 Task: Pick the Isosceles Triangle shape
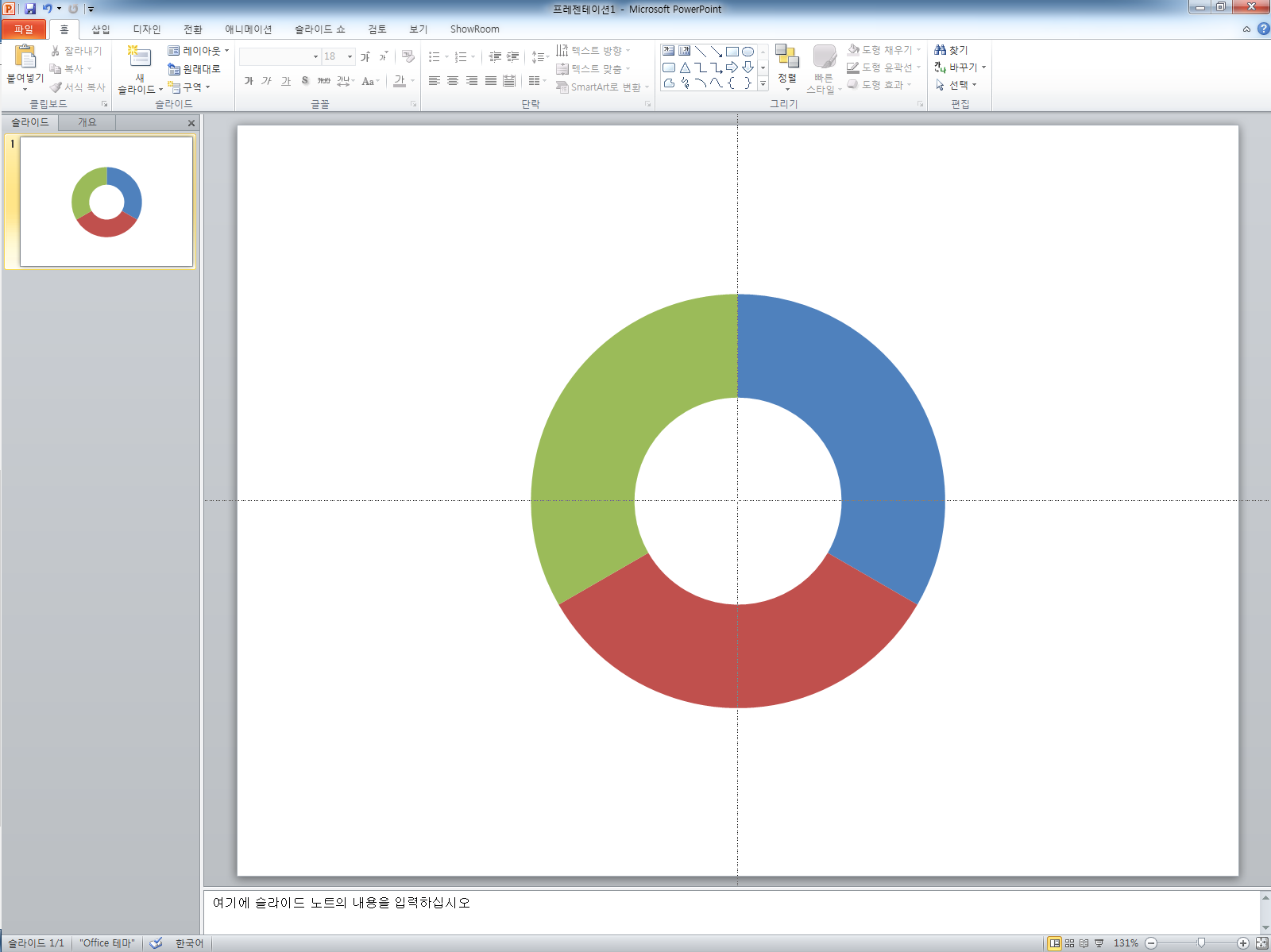(685, 67)
